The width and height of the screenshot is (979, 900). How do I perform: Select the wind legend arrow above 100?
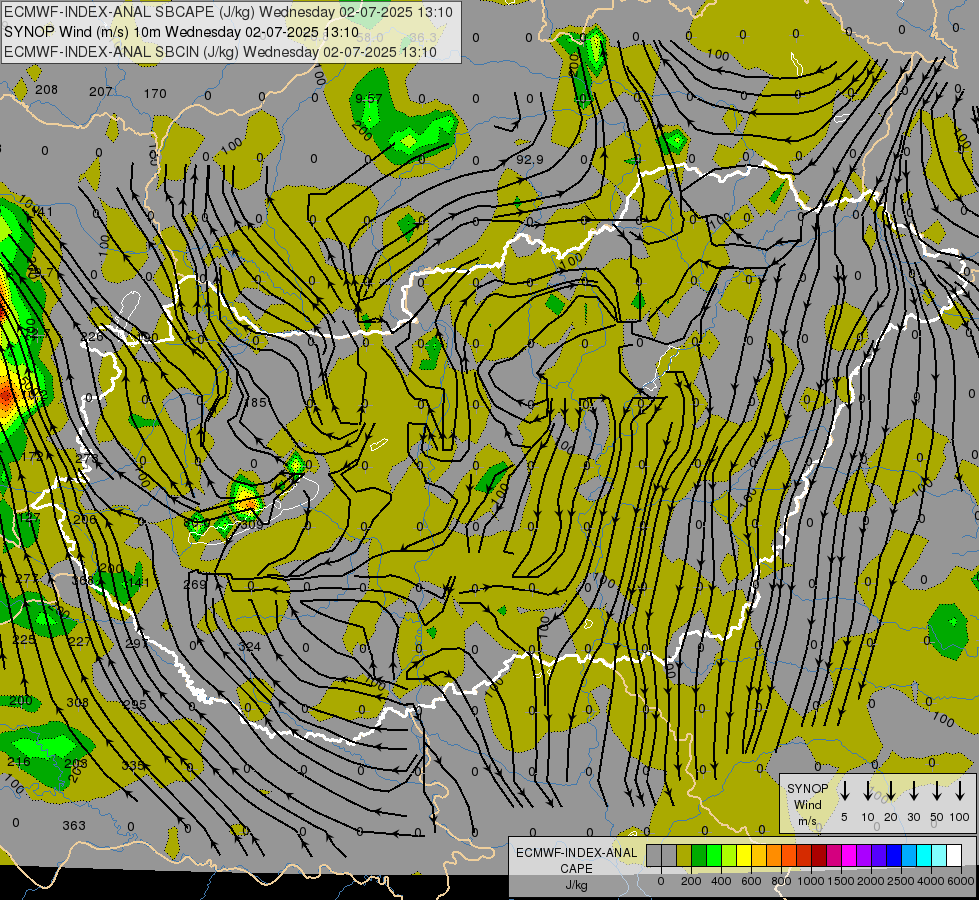click(x=960, y=791)
